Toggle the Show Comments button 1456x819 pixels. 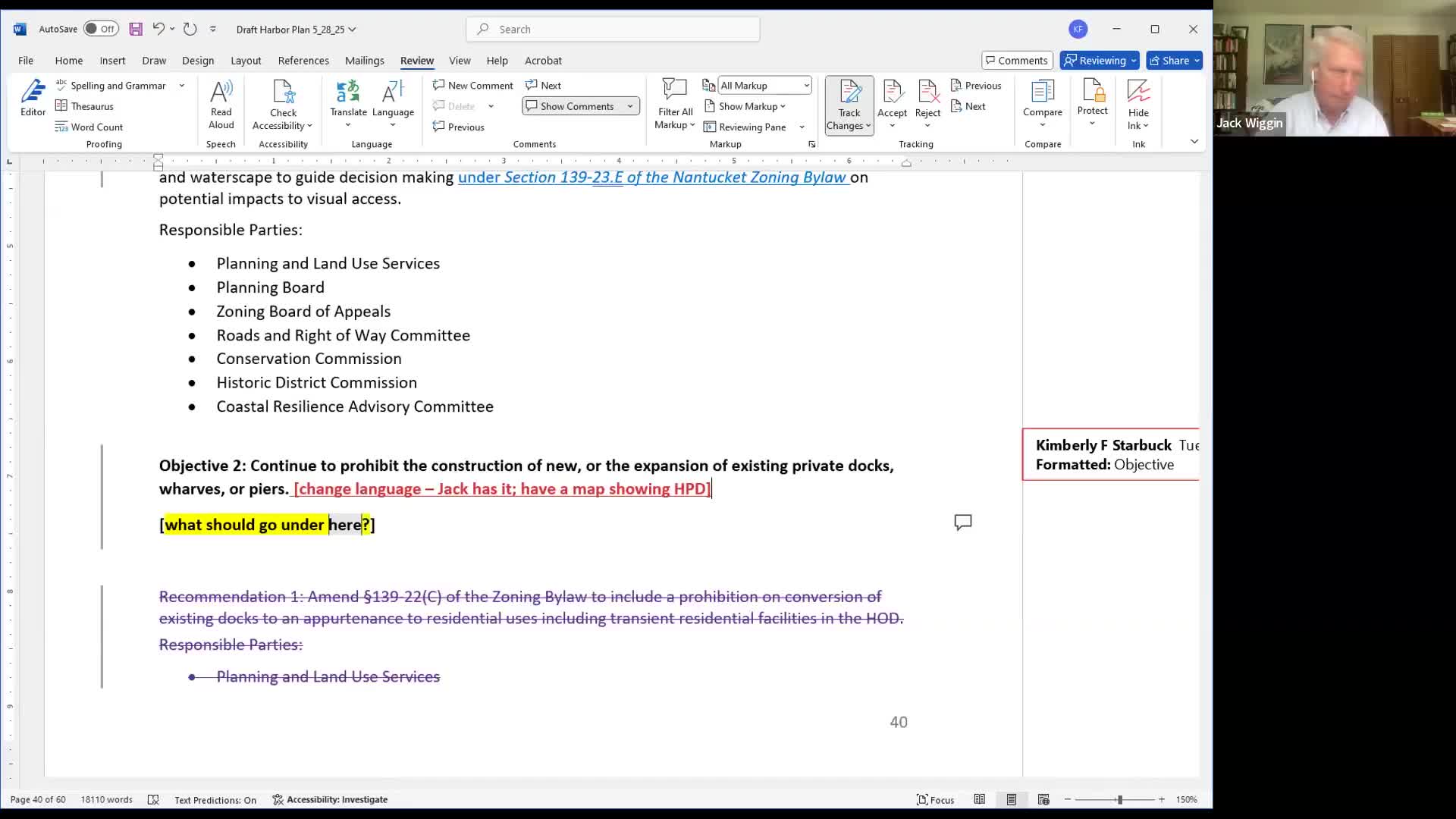coord(570,106)
